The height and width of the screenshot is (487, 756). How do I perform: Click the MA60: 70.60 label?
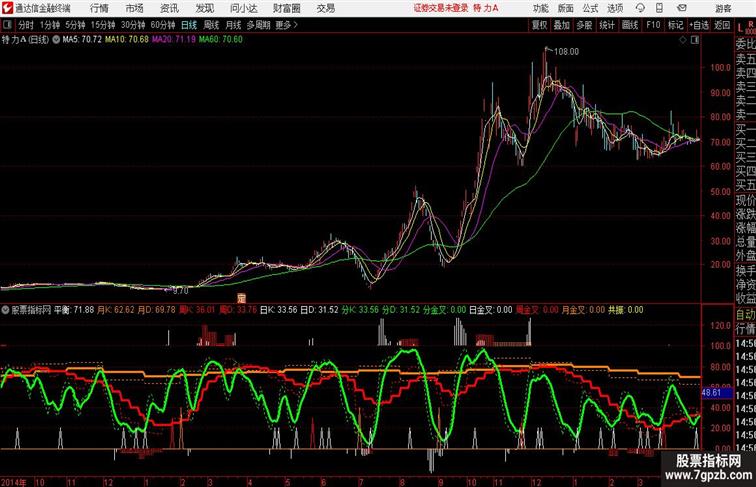point(221,40)
